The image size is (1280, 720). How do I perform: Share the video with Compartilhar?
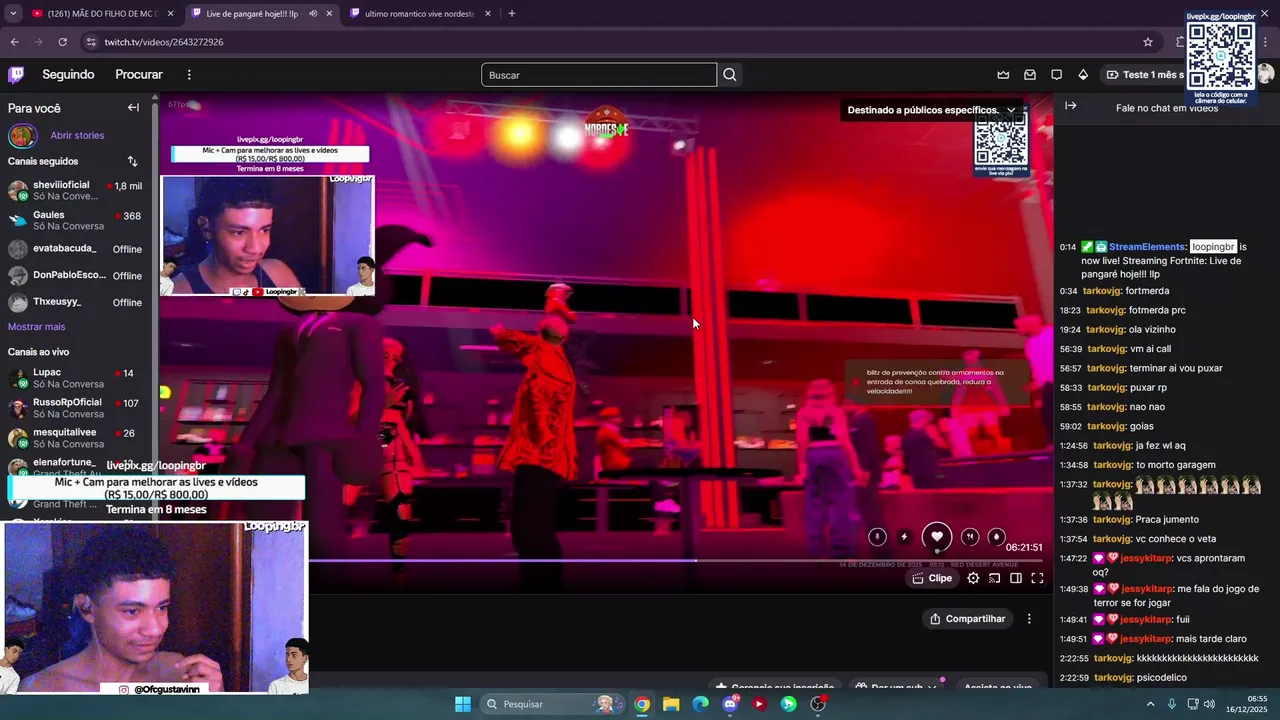967,619
